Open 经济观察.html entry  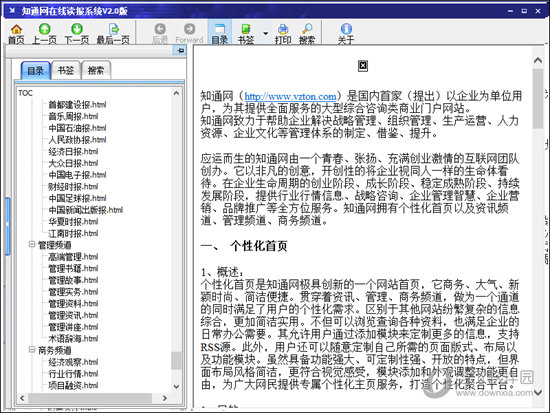pyautogui.click(x=73, y=362)
